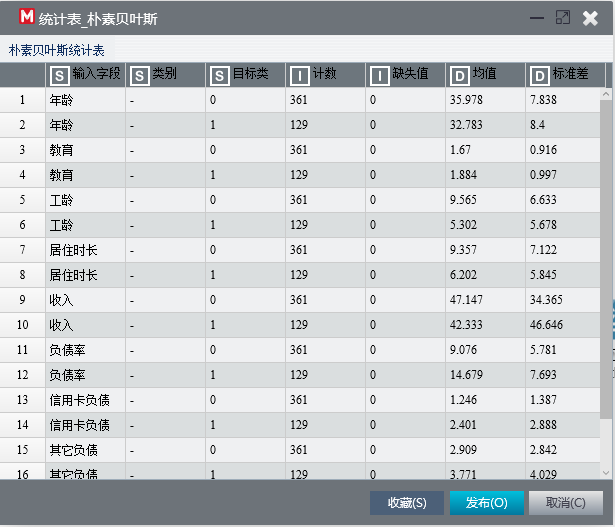The height and width of the screenshot is (527, 615).
Task: Sort by the 缺失值 column header
Action: click(x=406, y=75)
